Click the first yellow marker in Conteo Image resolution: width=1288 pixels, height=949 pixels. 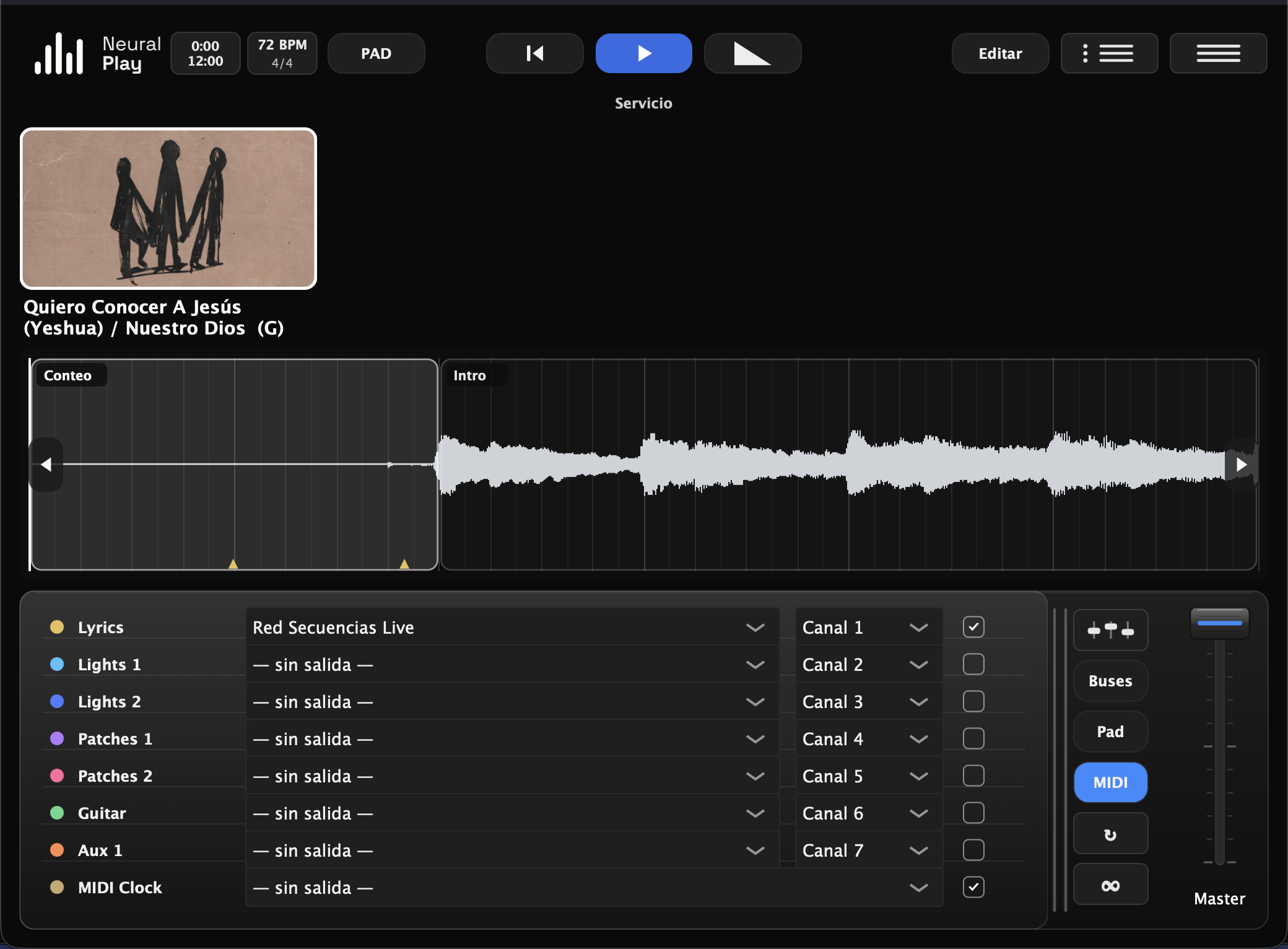tap(233, 564)
